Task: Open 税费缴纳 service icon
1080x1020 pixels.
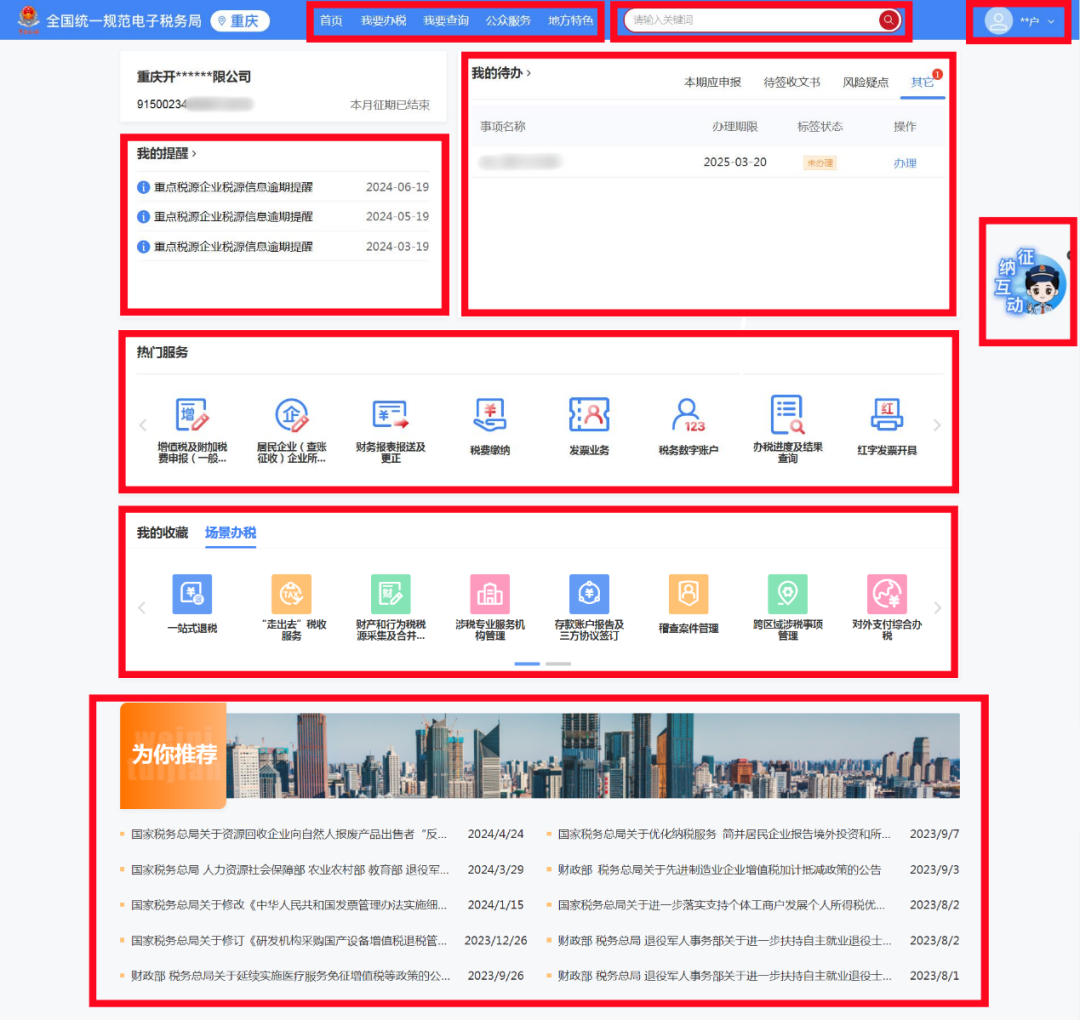Action: (490, 415)
